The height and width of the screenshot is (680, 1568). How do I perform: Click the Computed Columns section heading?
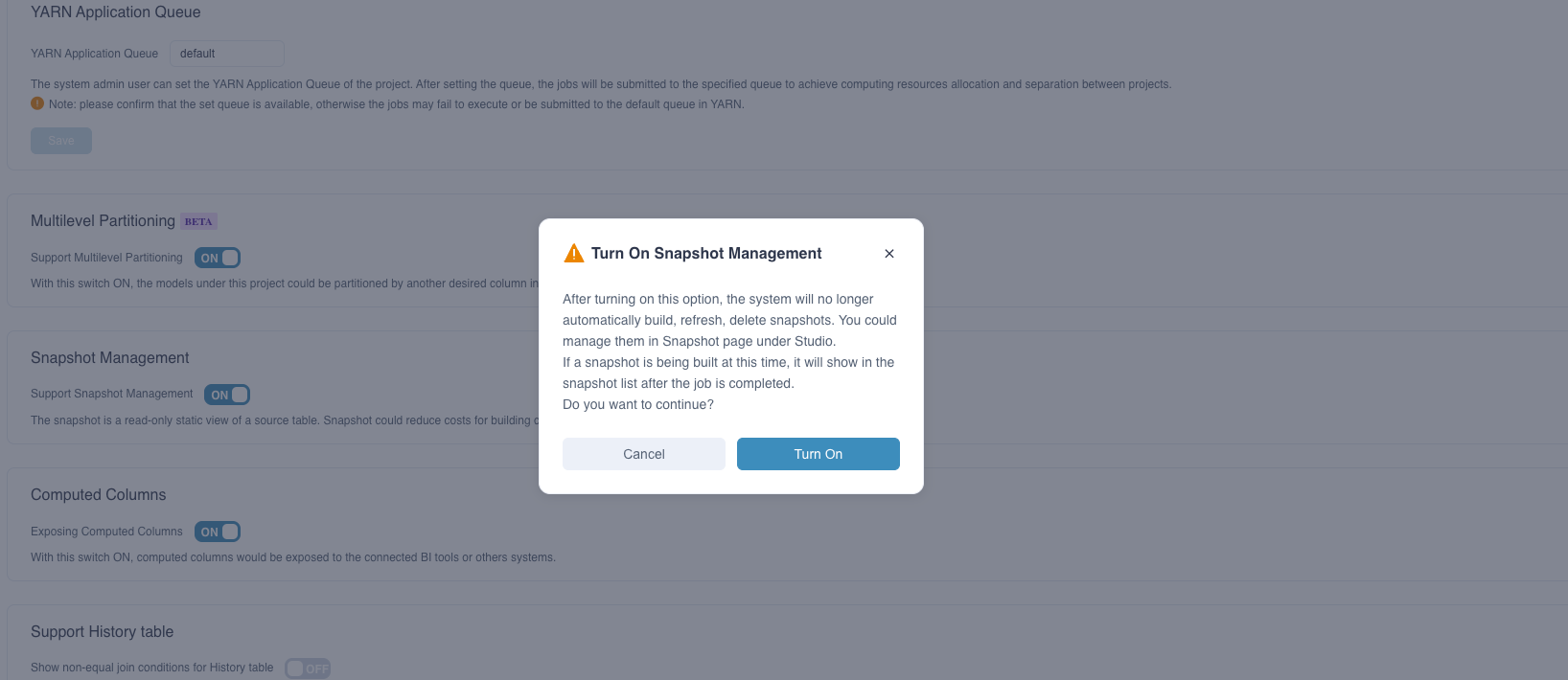pos(99,495)
